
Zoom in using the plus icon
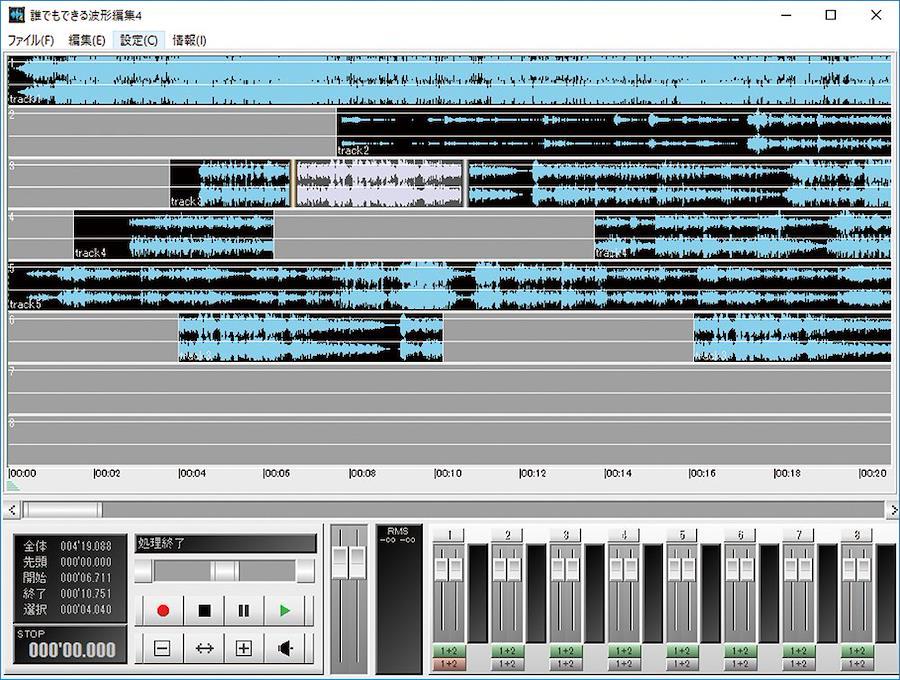click(244, 648)
